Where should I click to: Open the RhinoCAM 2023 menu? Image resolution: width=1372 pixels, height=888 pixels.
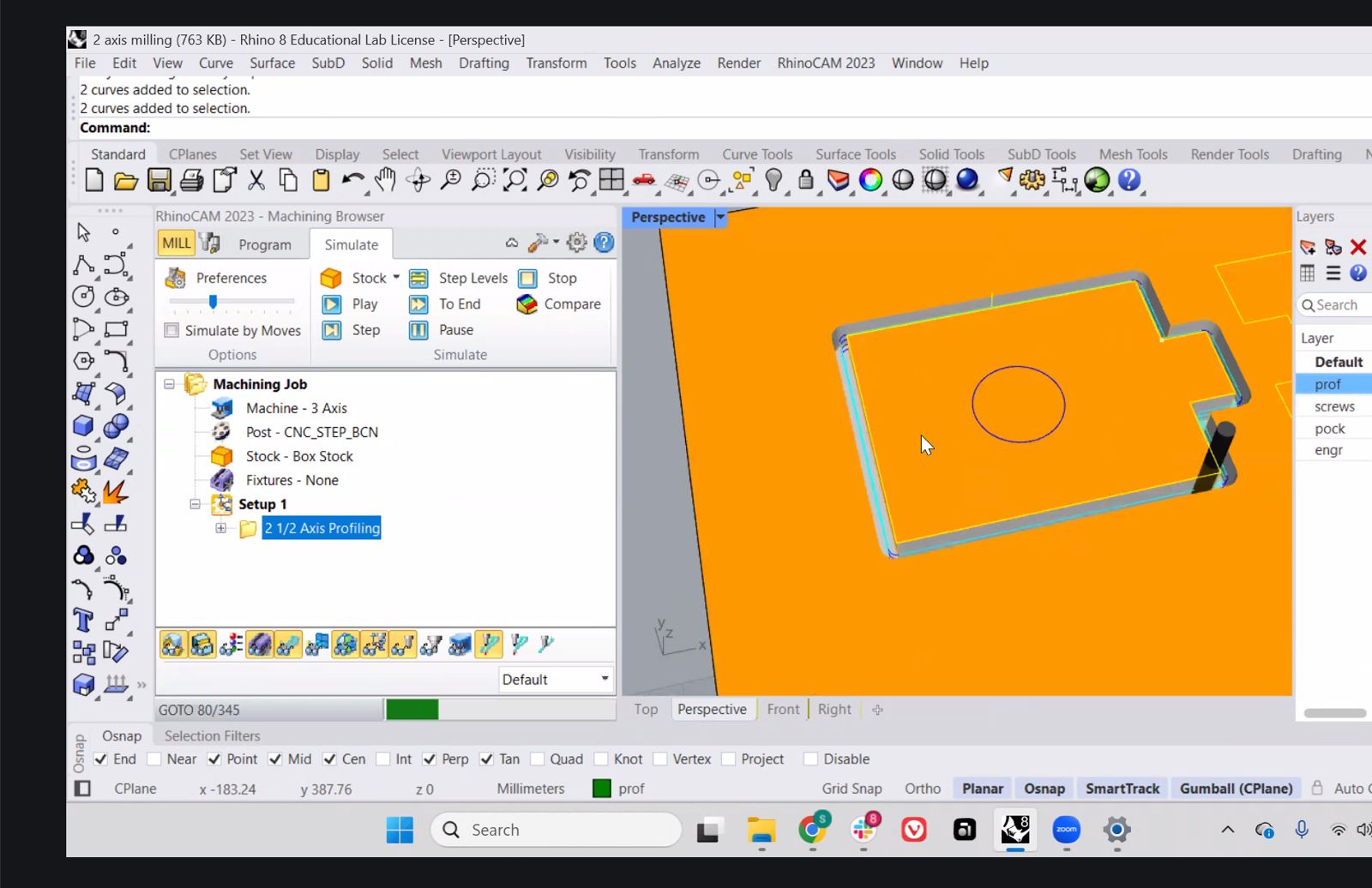pyautogui.click(x=826, y=63)
